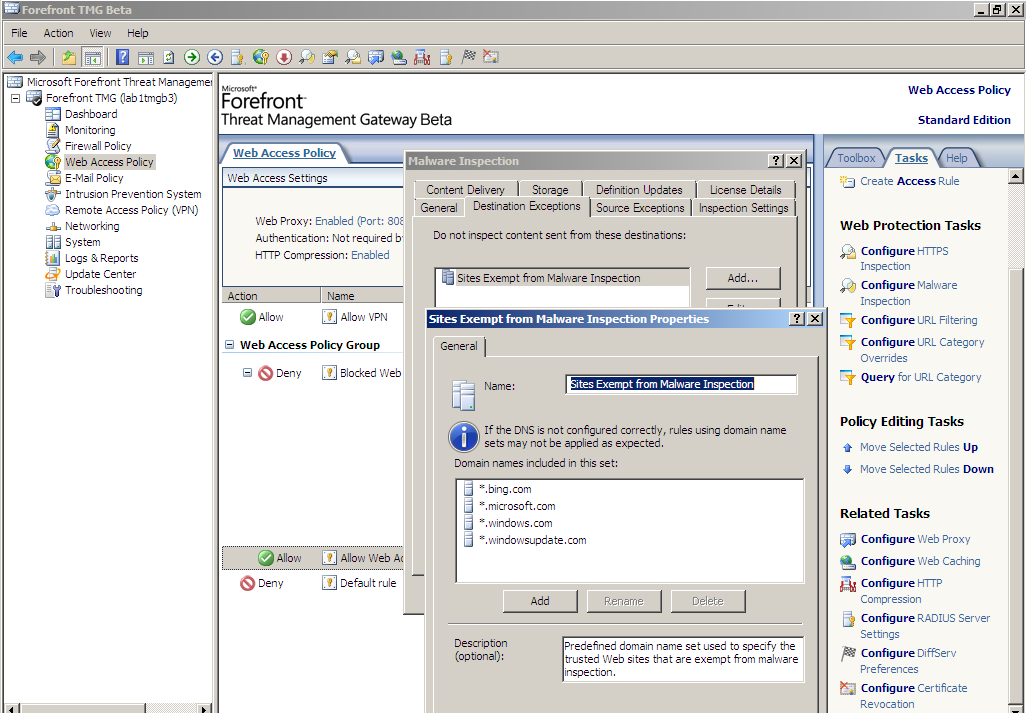Viewport: 1026px width, 713px height.
Task: Switch to the Definition Updates tab
Action: point(639,190)
